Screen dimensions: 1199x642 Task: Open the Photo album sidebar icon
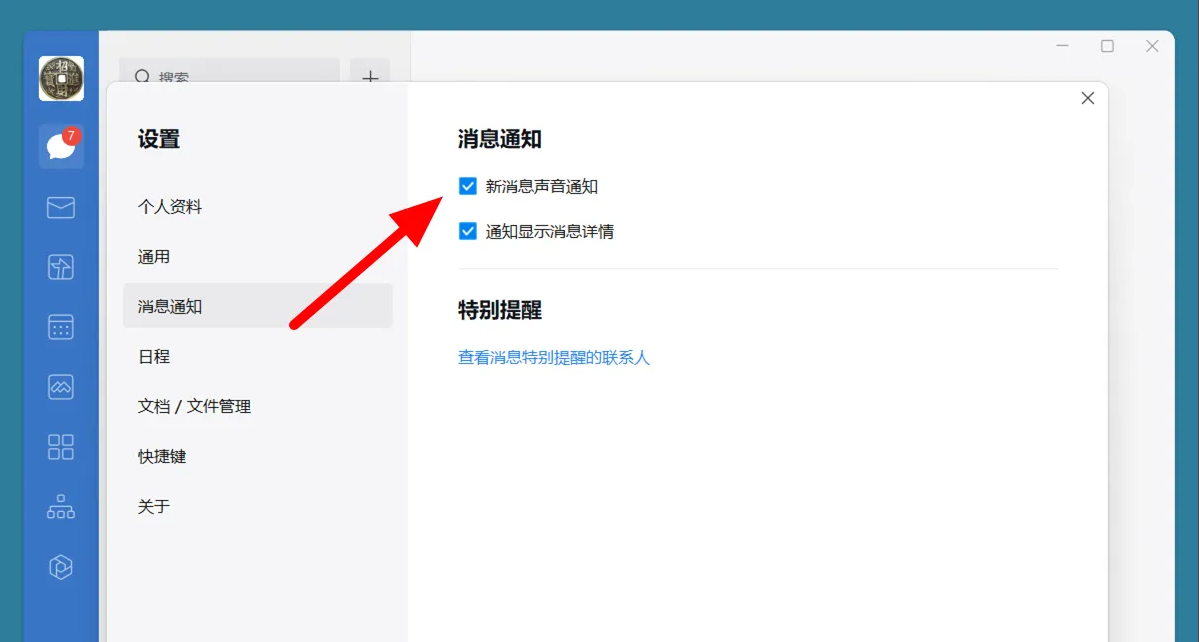pyautogui.click(x=60, y=387)
